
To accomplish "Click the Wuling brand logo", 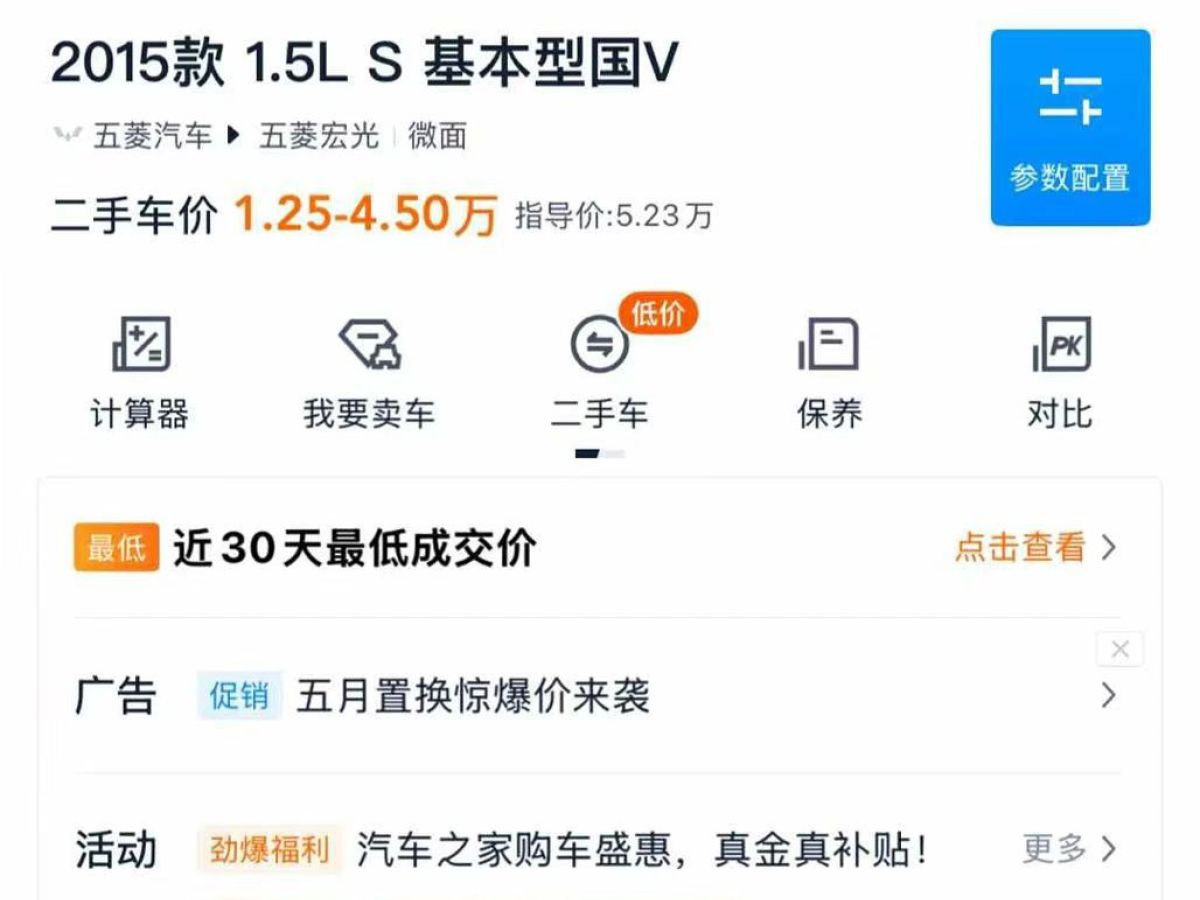I will (67, 136).
